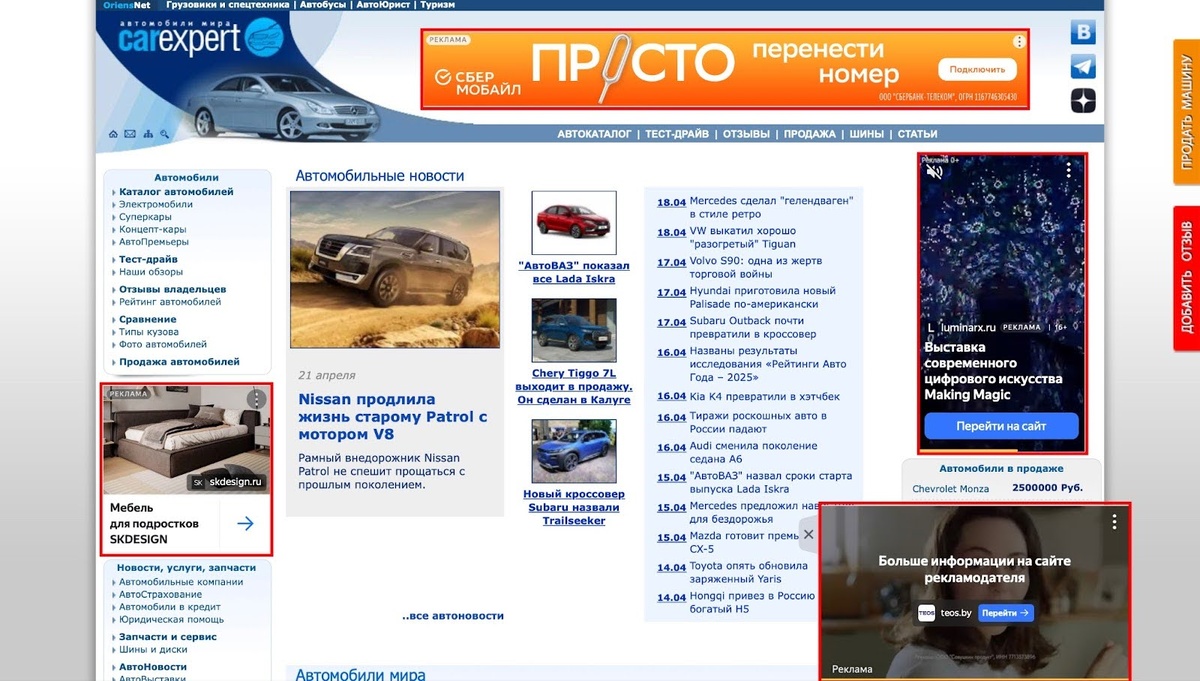Open "АвтоВАЗ" показал все Lada Iskra link
This screenshot has height=681, width=1200.
574,272
